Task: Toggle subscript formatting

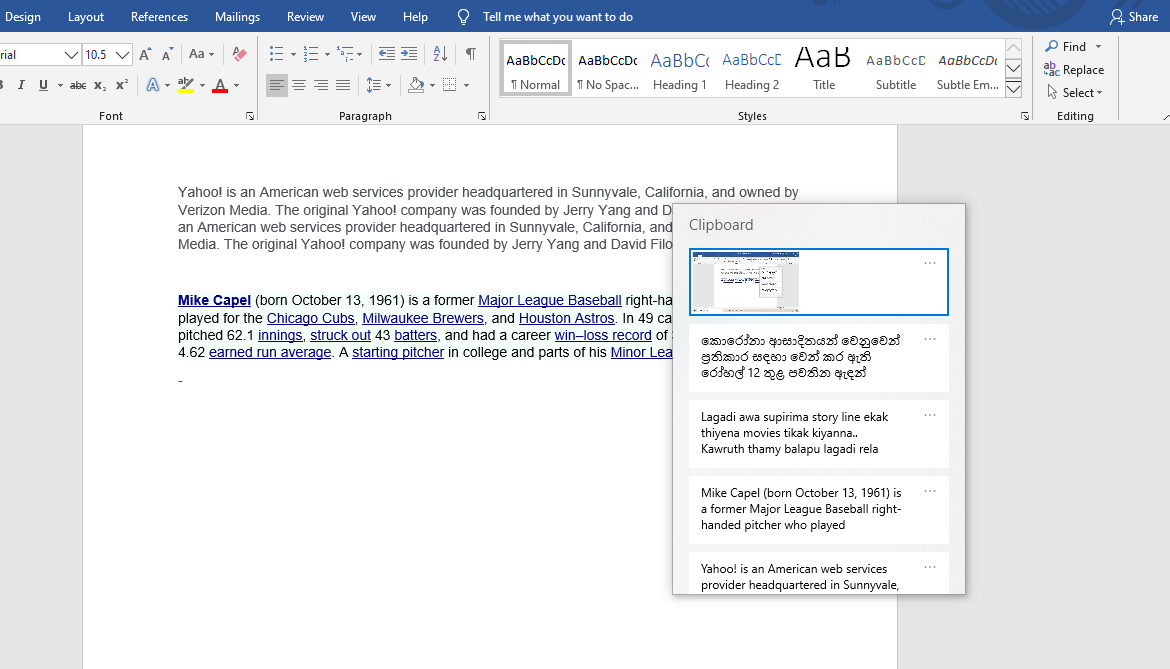Action: (99, 85)
